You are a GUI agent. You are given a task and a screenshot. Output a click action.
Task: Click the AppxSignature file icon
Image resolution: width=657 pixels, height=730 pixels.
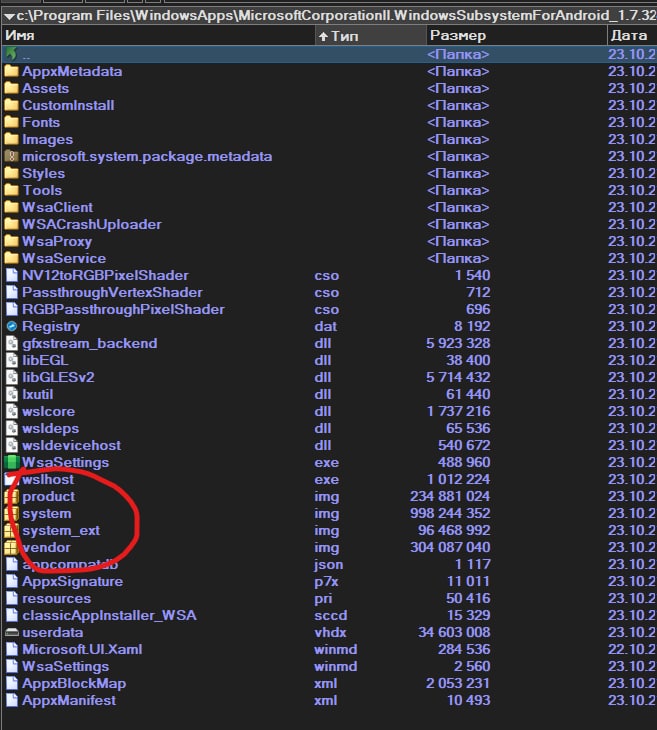(x=12, y=581)
